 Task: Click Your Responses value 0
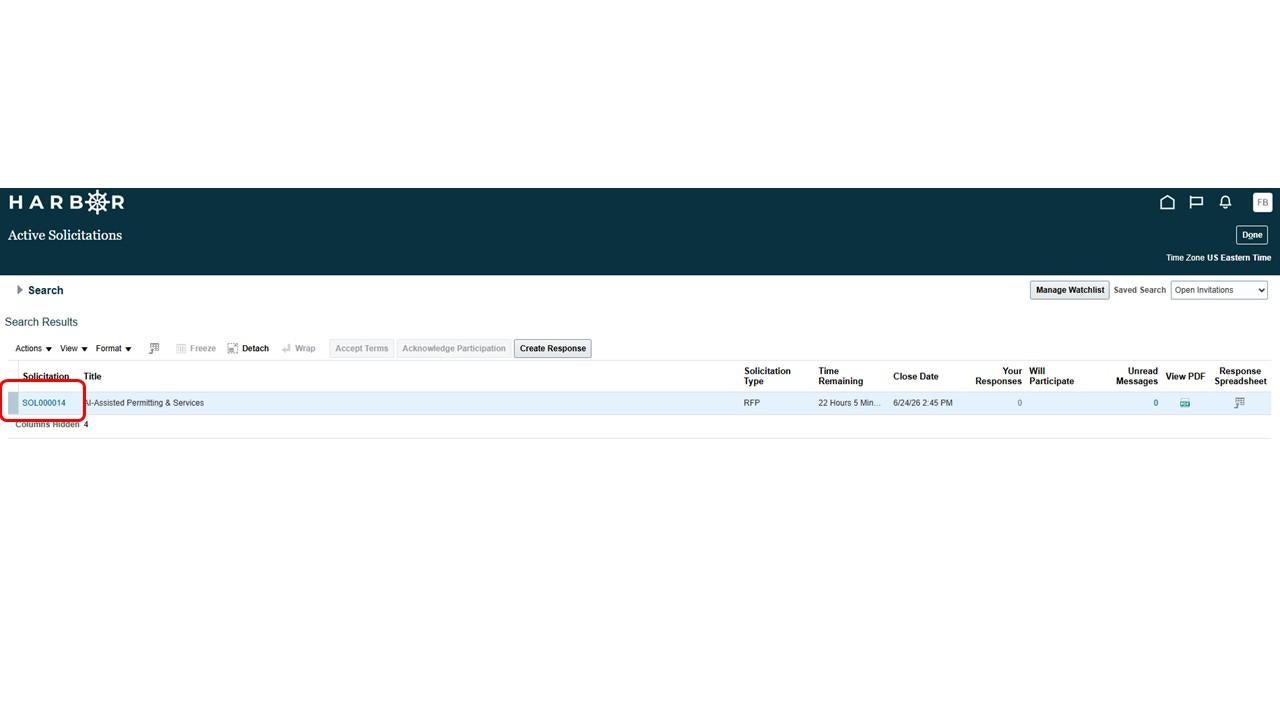[1019, 403]
